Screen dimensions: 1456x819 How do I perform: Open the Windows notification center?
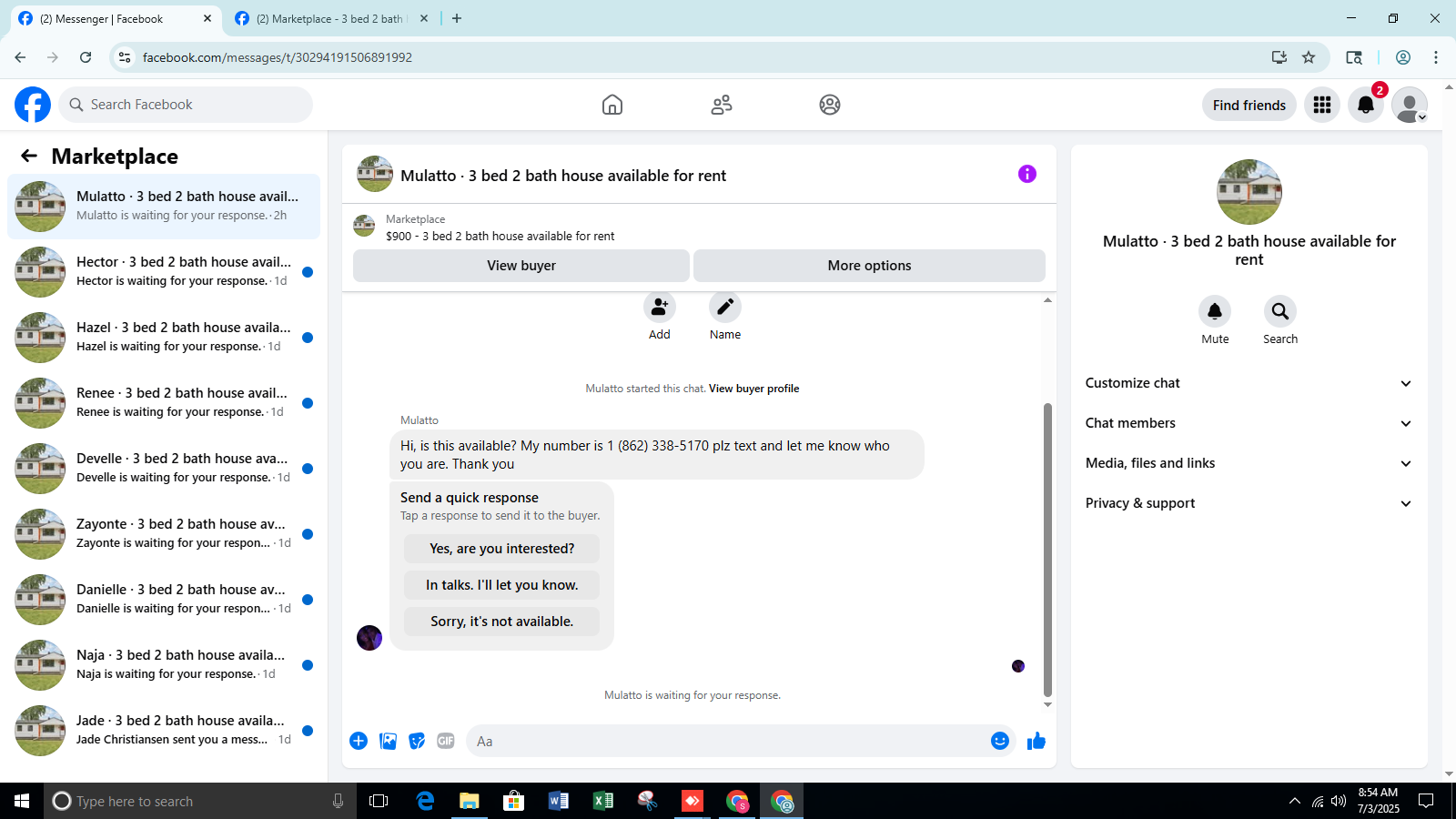1426,801
